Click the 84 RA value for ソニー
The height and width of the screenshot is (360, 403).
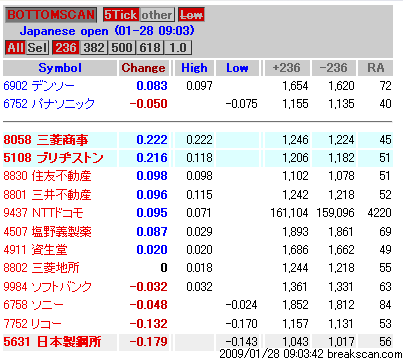coord(385,305)
